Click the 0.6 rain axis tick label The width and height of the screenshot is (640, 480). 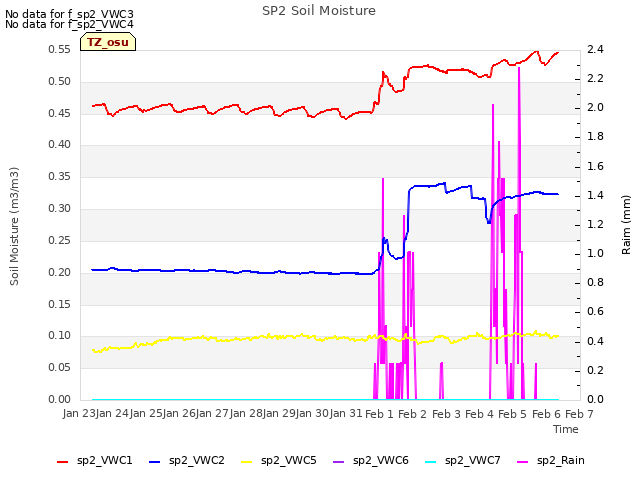coord(595,312)
